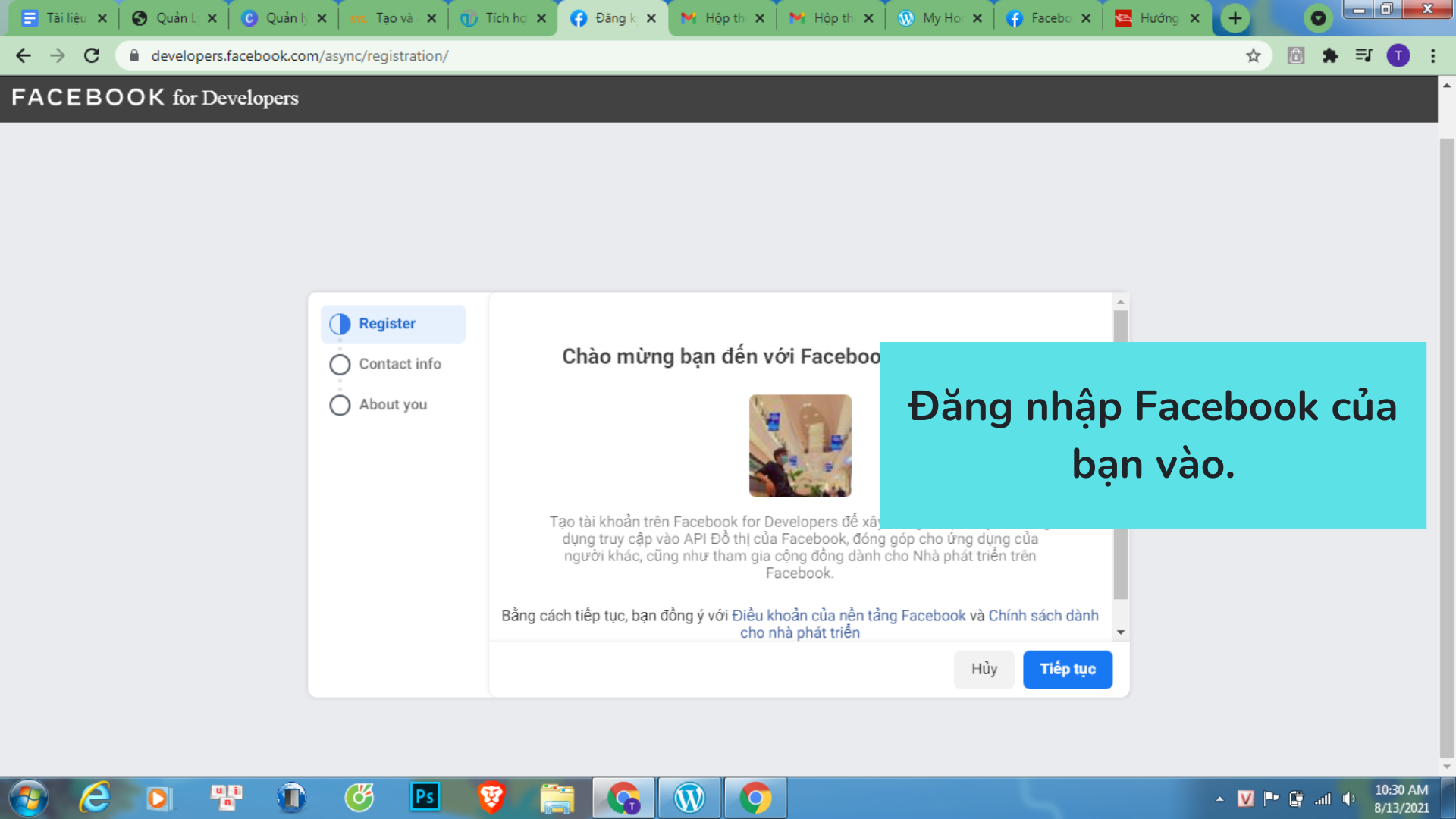1456x819 pixels.
Task: Click the clipboard extension icon beside the star
Action: click(1296, 55)
